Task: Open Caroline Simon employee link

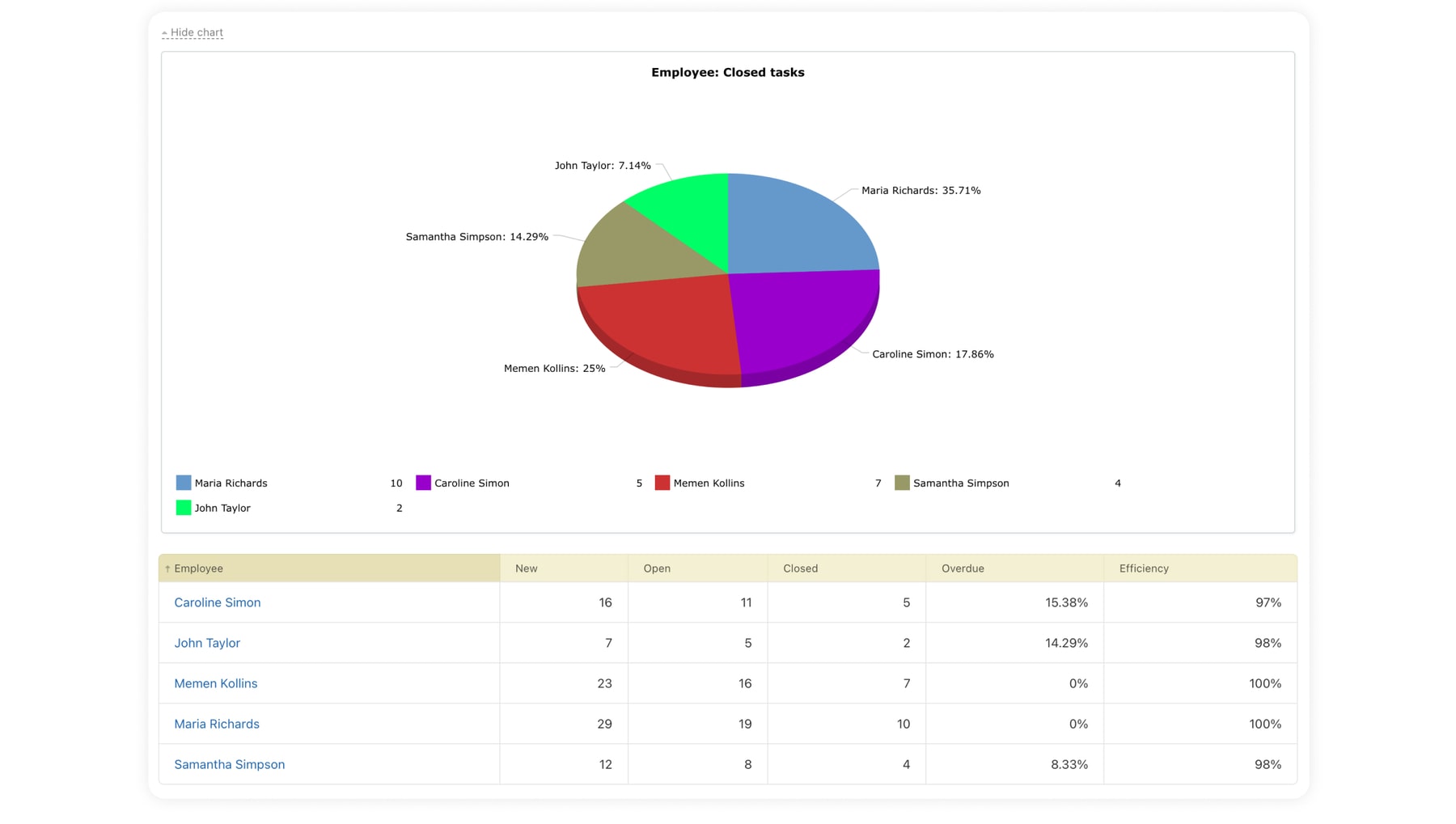Action: [x=218, y=602]
